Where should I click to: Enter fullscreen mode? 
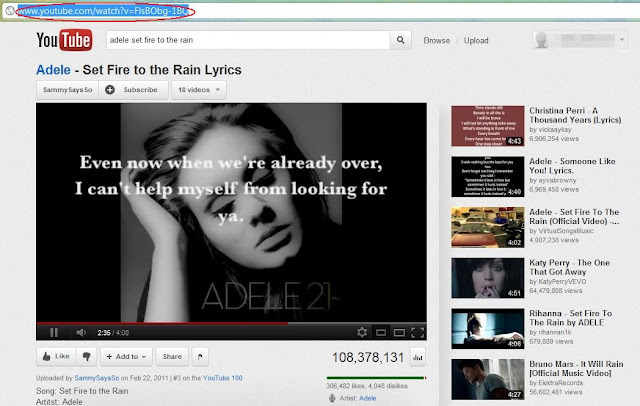click(418, 333)
